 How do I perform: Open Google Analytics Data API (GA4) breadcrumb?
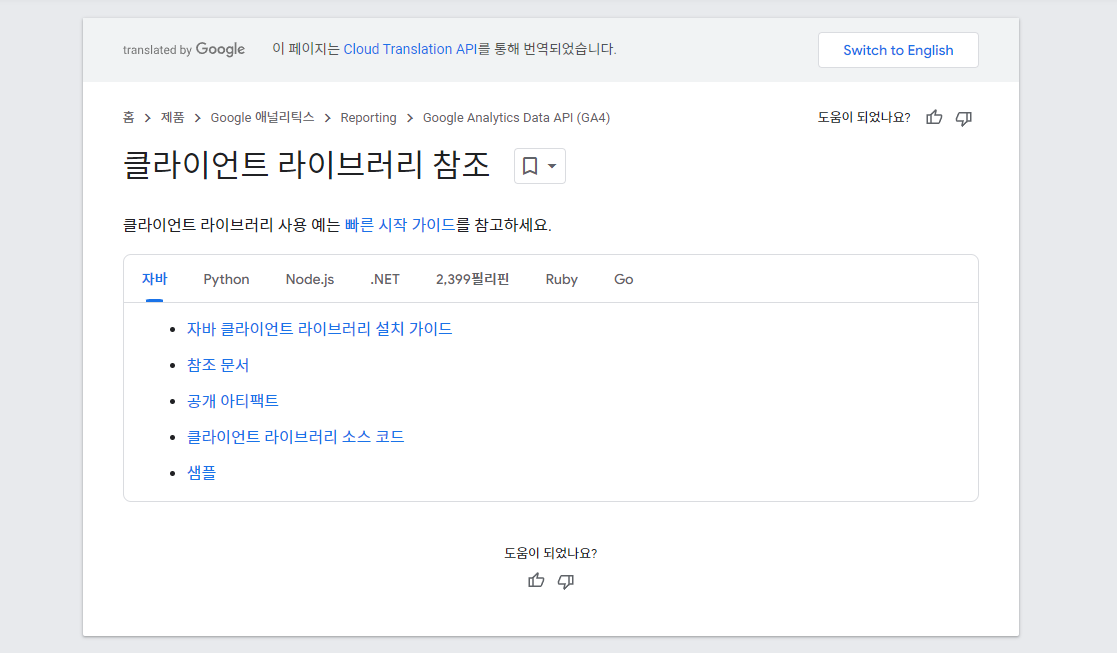click(516, 117)
